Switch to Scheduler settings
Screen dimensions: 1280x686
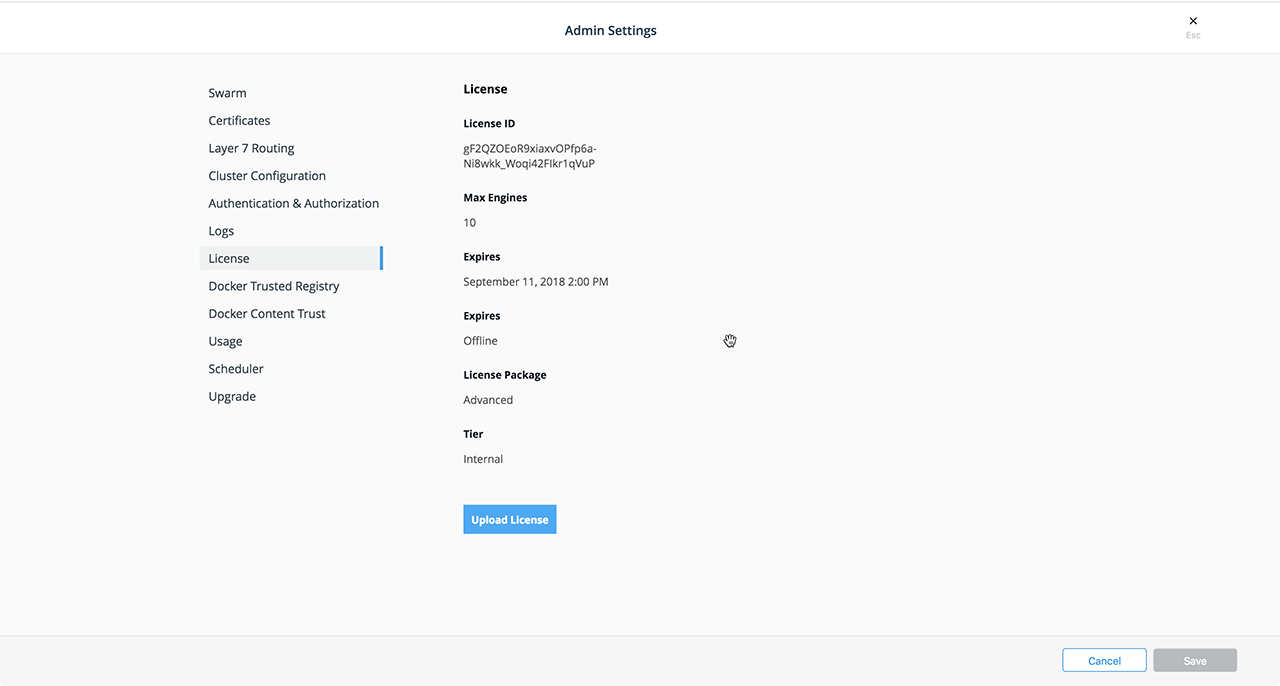(x=236, y=369)
